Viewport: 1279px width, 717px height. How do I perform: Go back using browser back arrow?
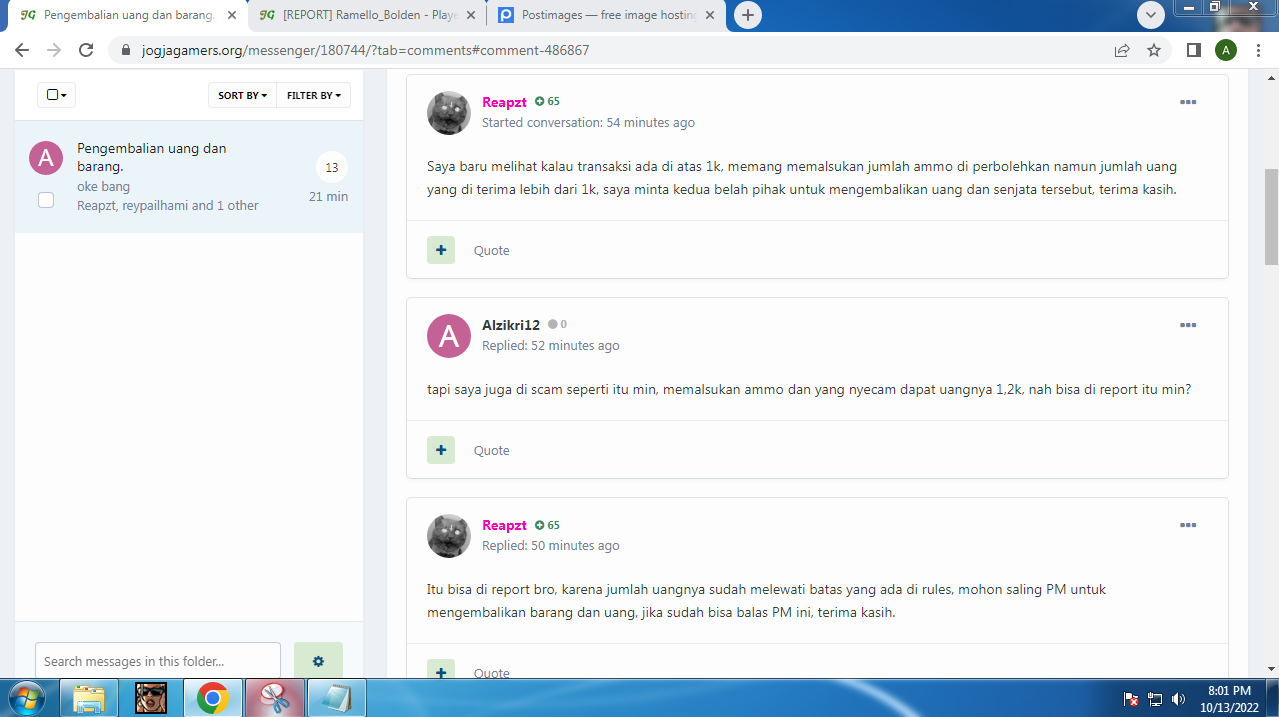point(22,50)
